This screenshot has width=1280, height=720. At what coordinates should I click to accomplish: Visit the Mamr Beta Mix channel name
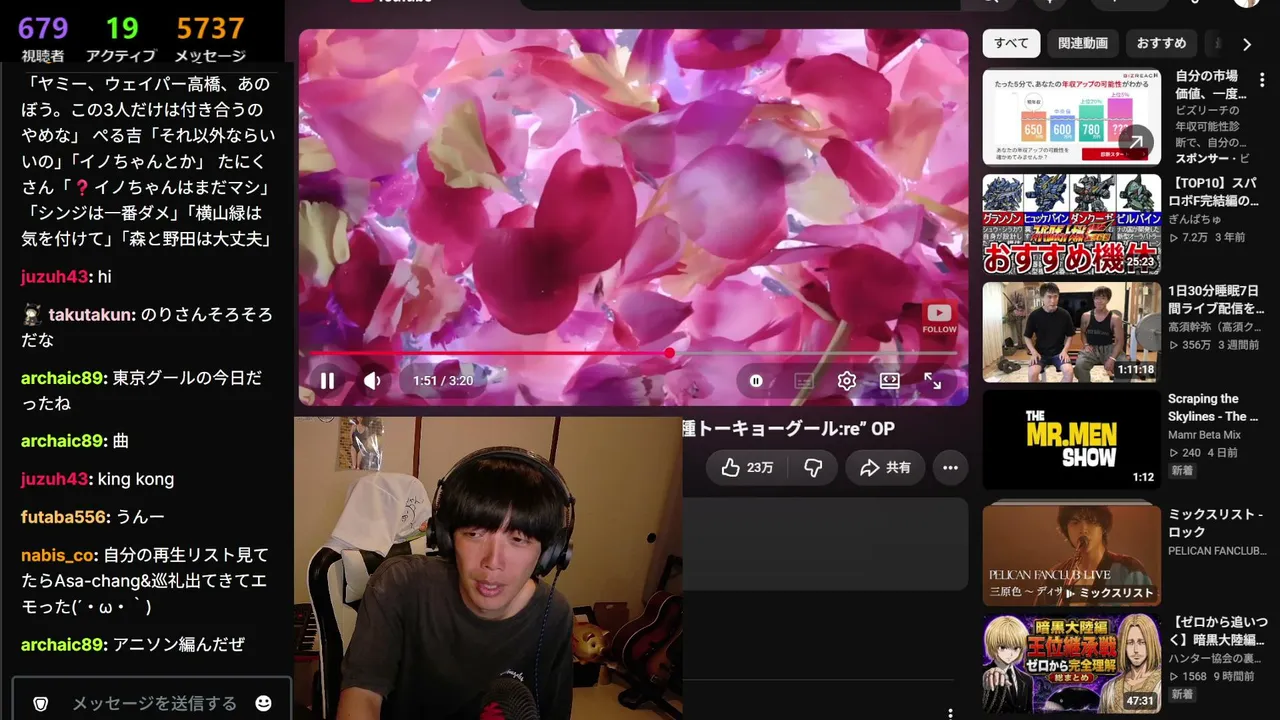pos(1204,435)
